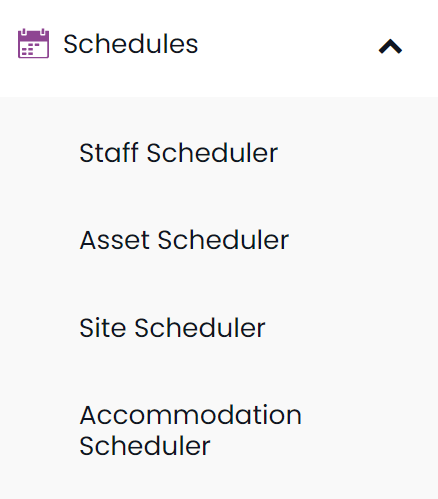Choose Asset Scheduler from the Schedules submenu
438x499 pixels.
tap(184, 240)
